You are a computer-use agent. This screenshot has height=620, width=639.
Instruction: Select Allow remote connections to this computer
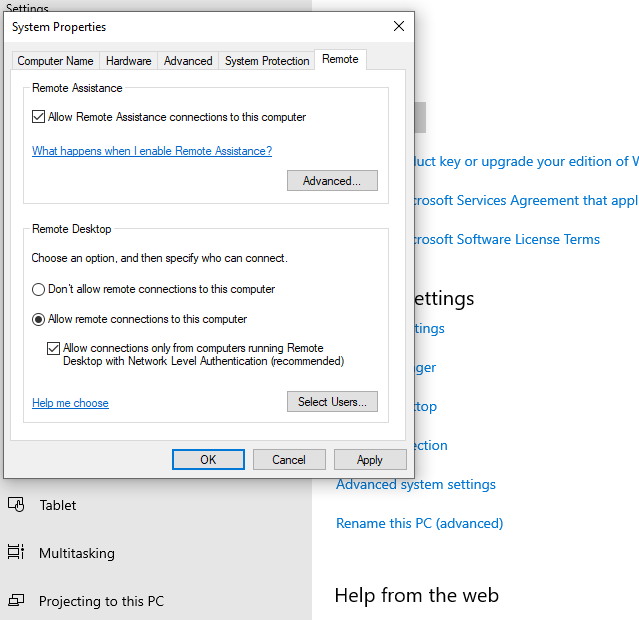(x=39, y=319)
